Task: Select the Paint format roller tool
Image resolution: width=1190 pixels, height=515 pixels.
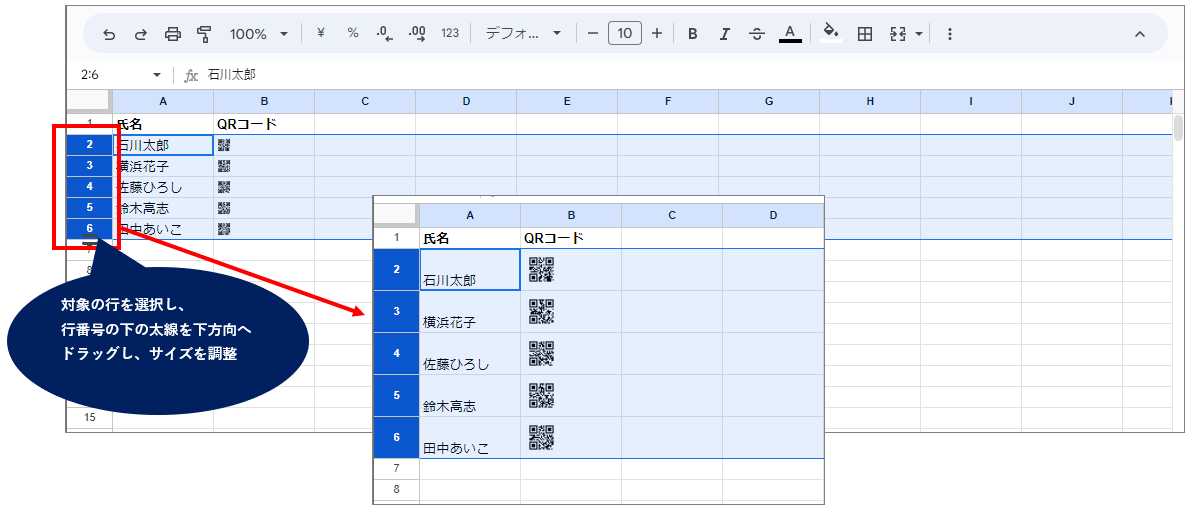Action: [x=203, y=33]
